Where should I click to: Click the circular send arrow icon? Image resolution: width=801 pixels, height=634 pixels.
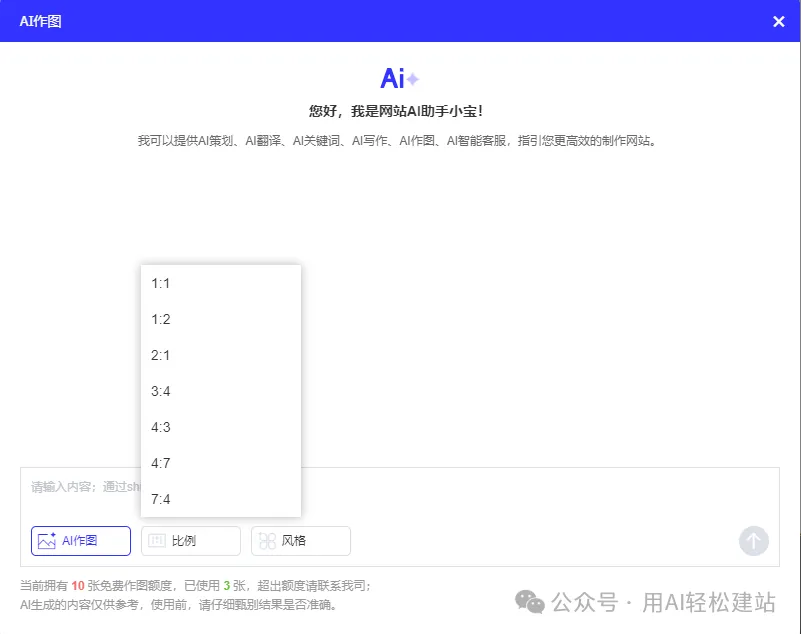(753, 540)
